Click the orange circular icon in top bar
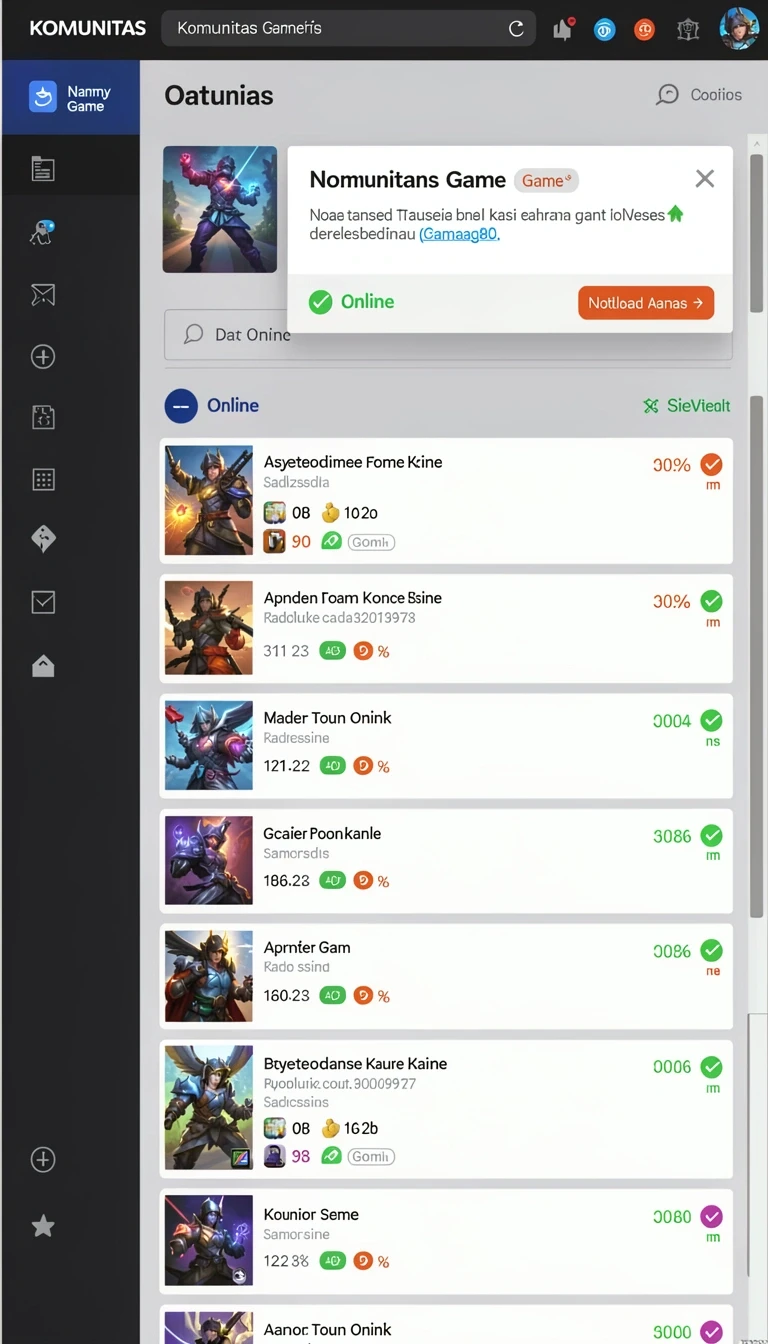 [645, 30]
